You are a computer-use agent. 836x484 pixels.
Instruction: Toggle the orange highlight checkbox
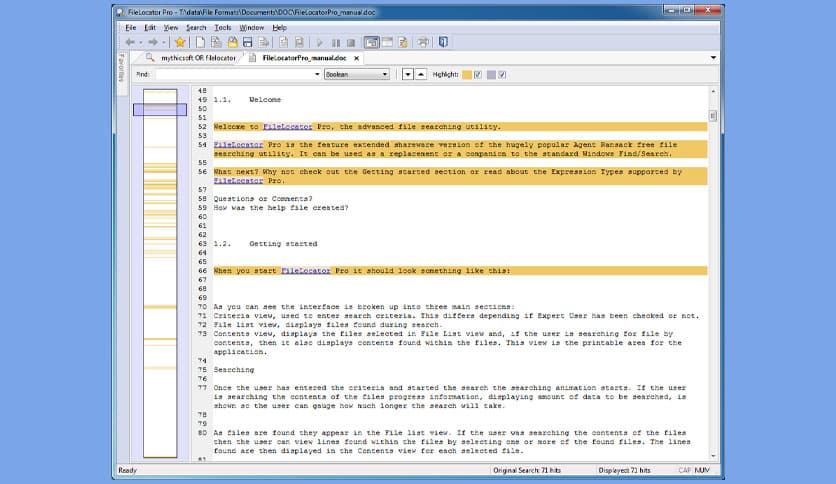[x=478, y=75]
